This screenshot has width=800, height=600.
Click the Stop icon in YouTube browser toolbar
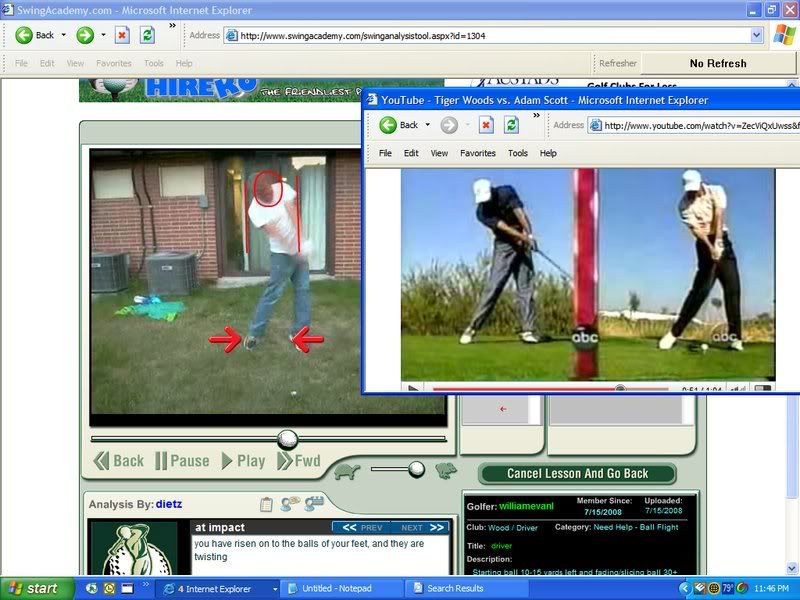[486, 125]
